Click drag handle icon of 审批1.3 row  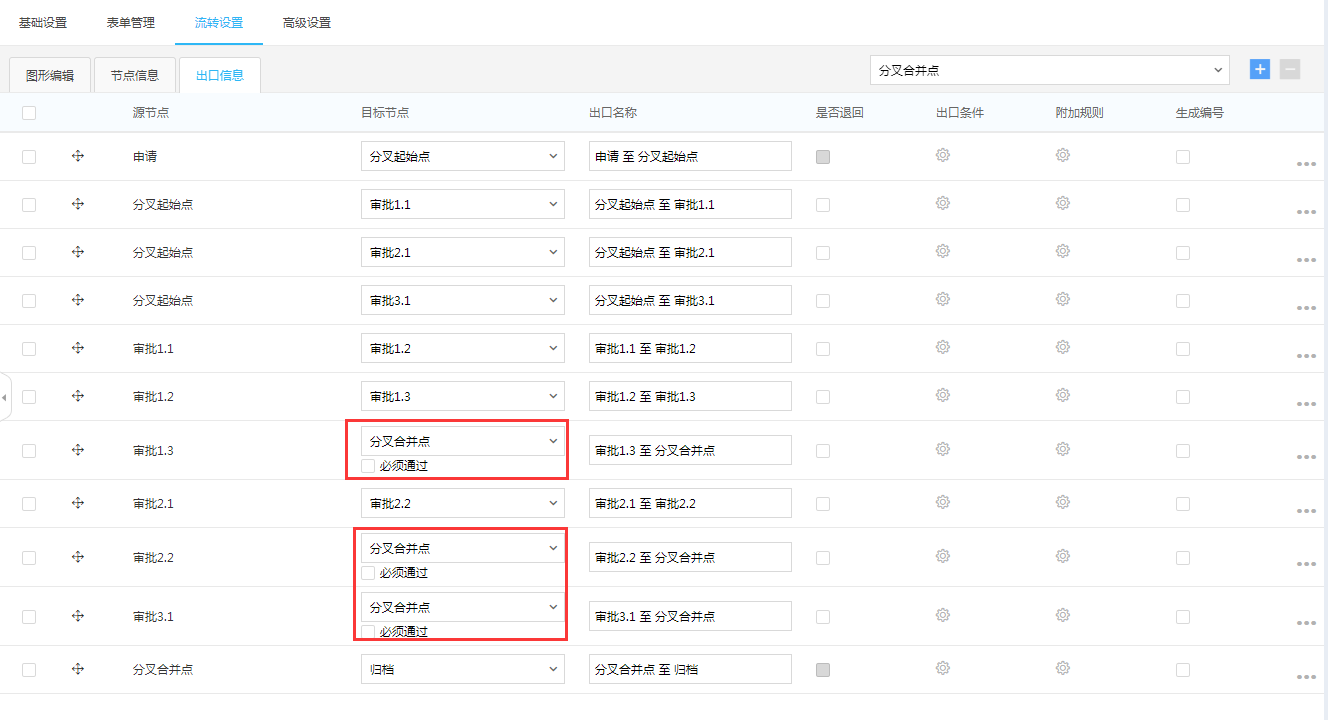pyautogui.click(x=78, y=450)
